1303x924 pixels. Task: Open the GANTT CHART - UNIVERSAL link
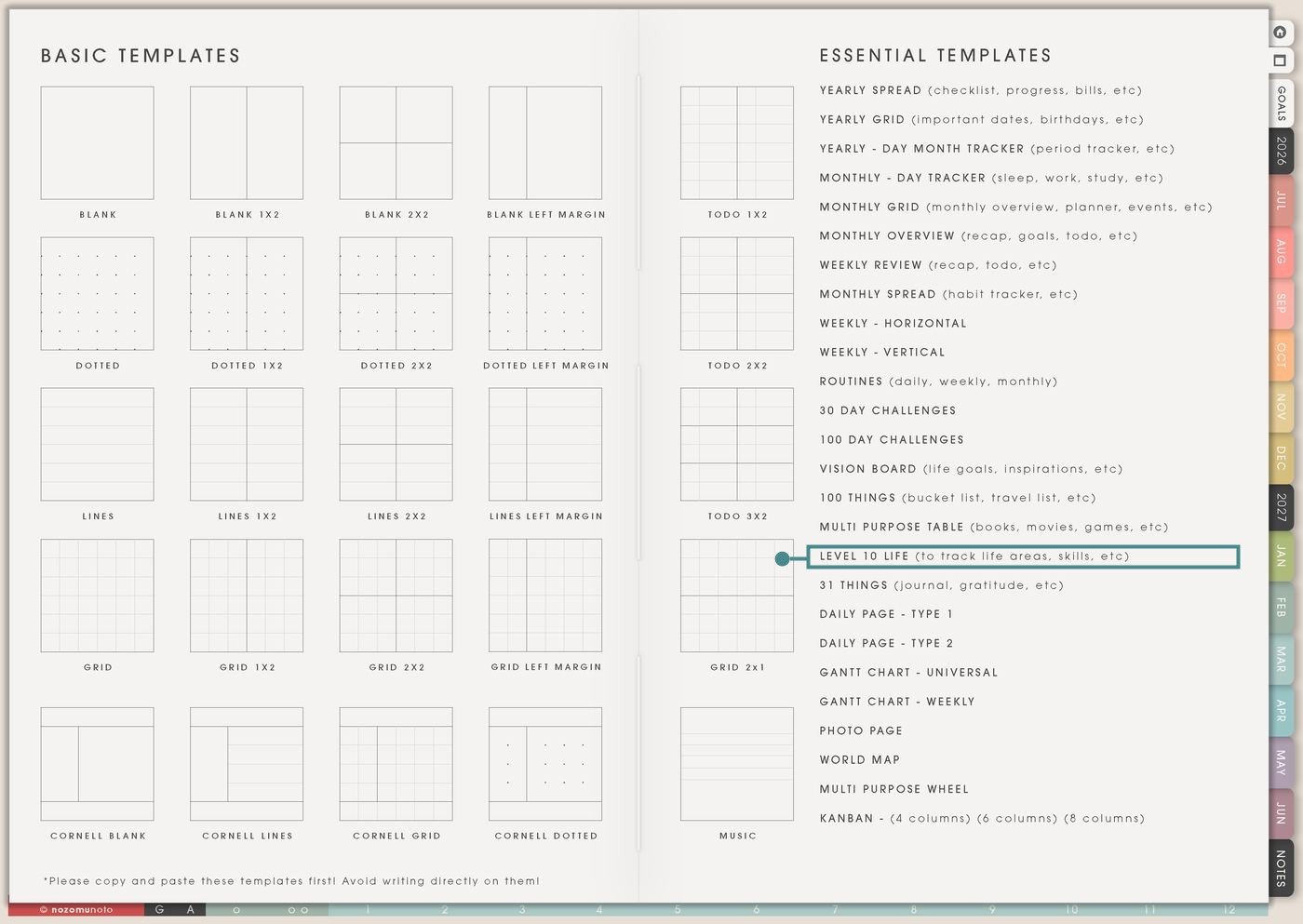coord(908,673)
